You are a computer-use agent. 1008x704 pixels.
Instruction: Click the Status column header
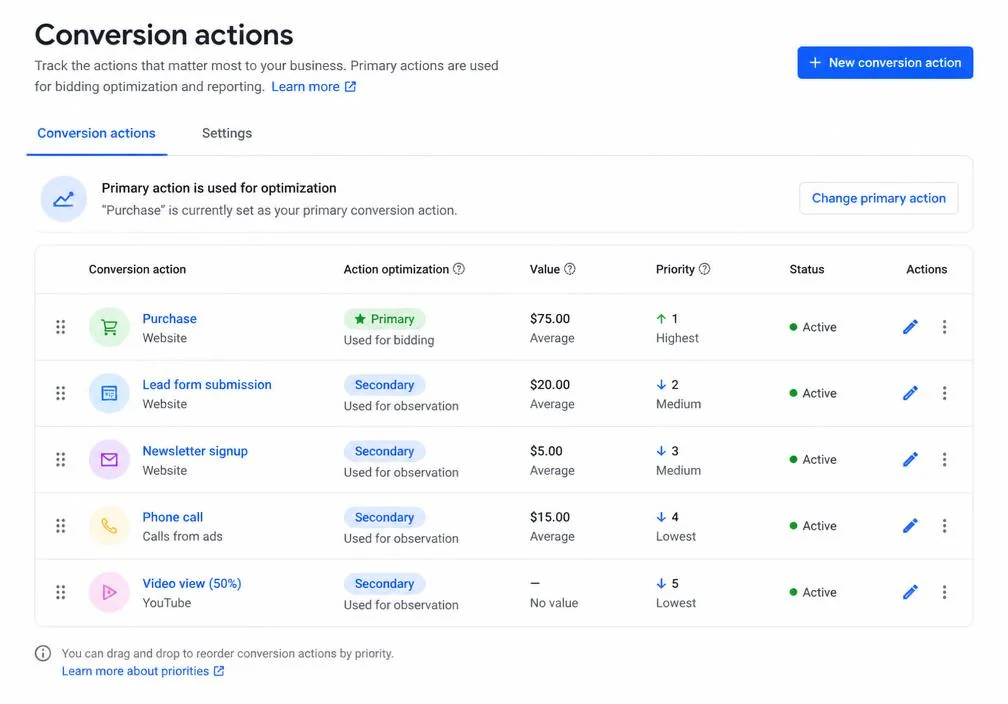click(x=807, y=269)
